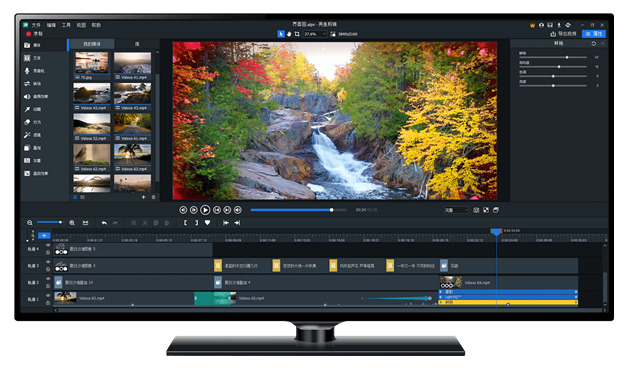631x379 pixels.
Task: Click the red record button
Action: point(29,34)
